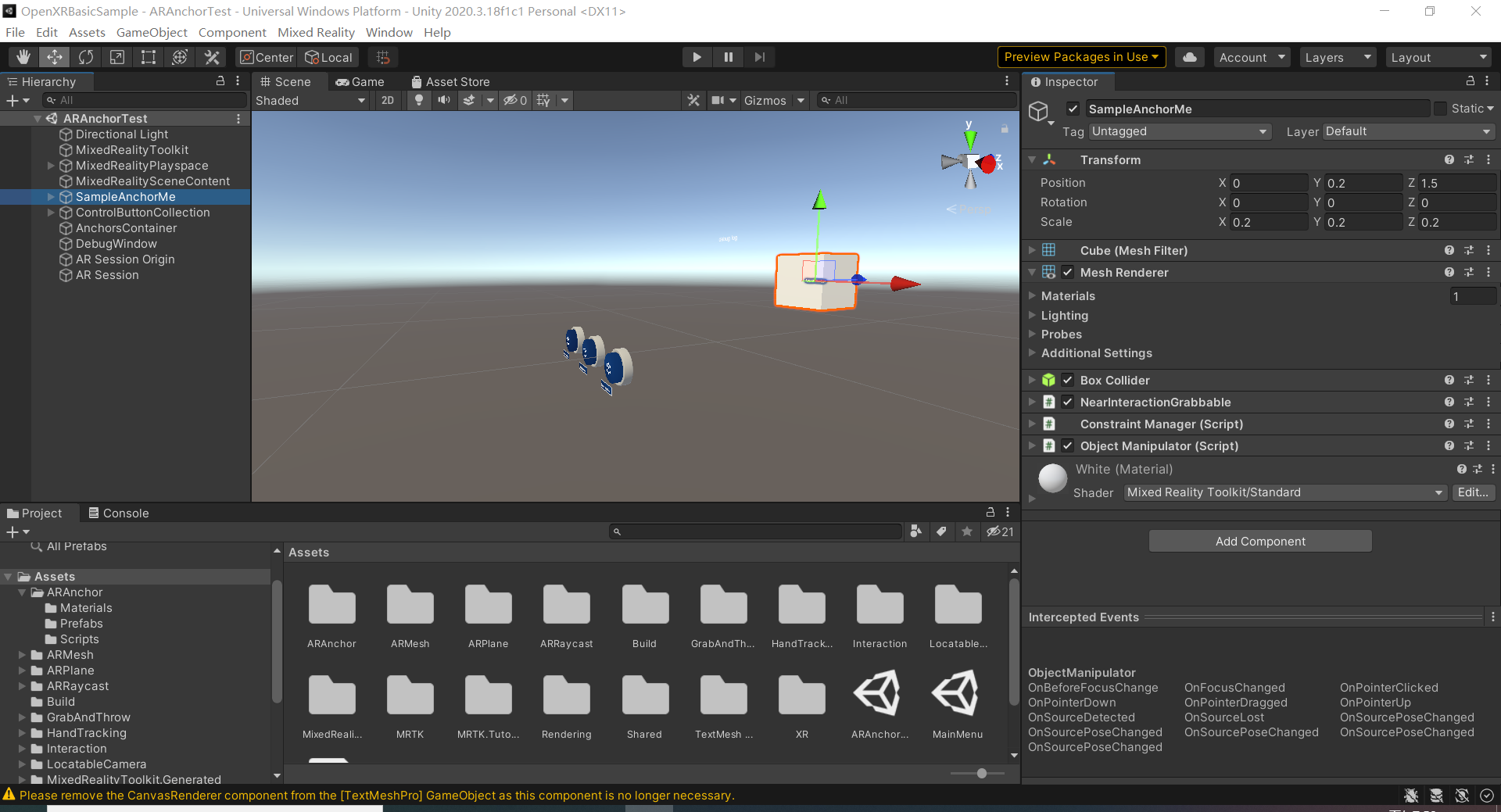
Task: Click the Step frame button
Action: click(x=759, y=57)
